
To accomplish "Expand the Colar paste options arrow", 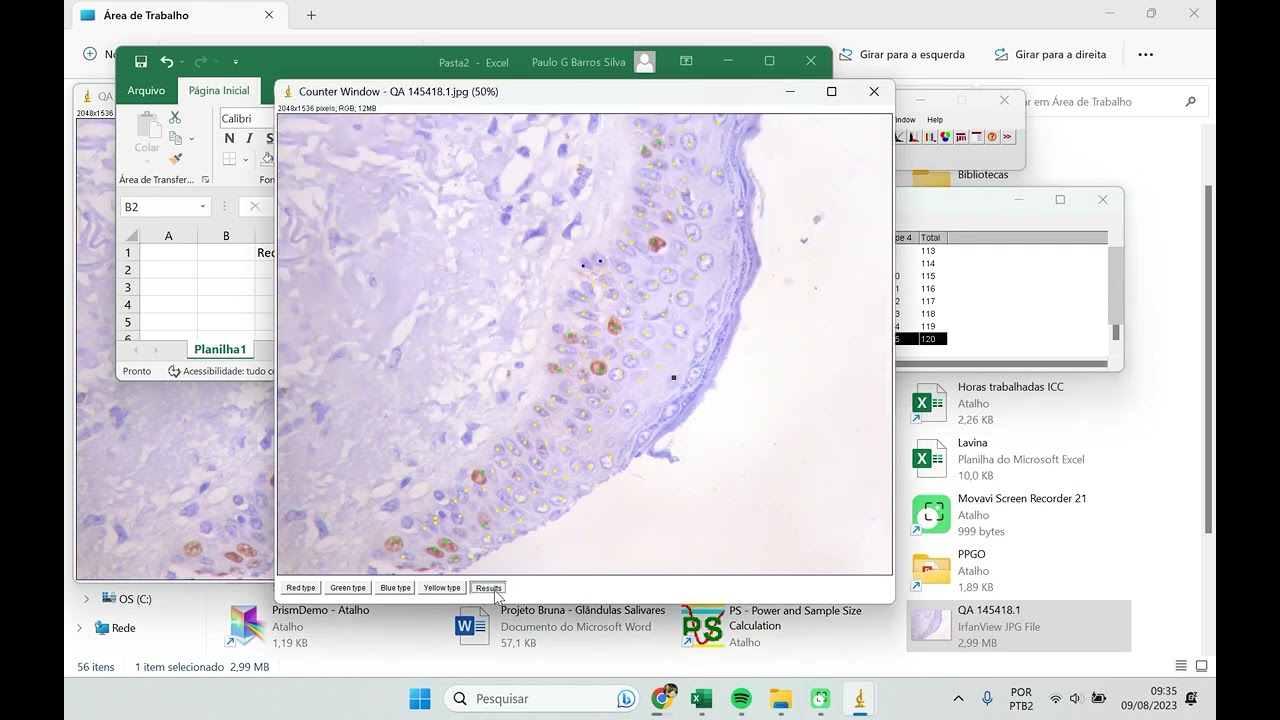I will coord(147,160).
